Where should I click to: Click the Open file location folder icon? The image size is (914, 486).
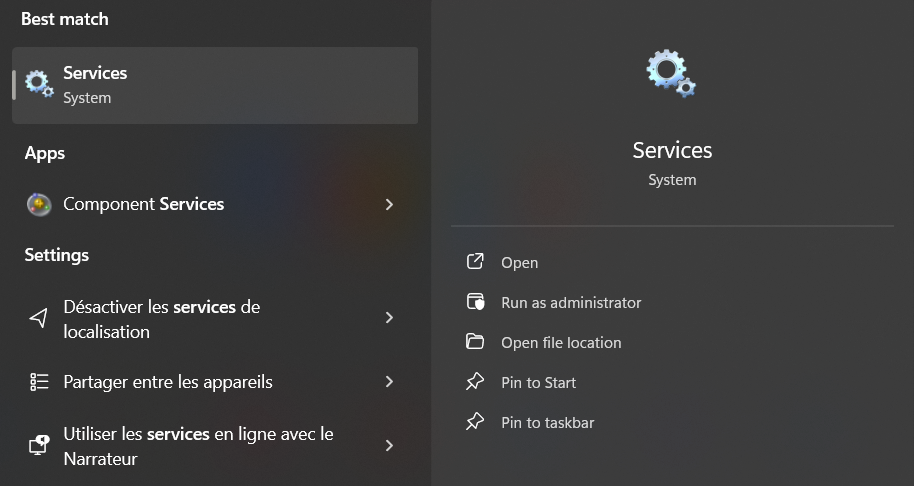475,342
